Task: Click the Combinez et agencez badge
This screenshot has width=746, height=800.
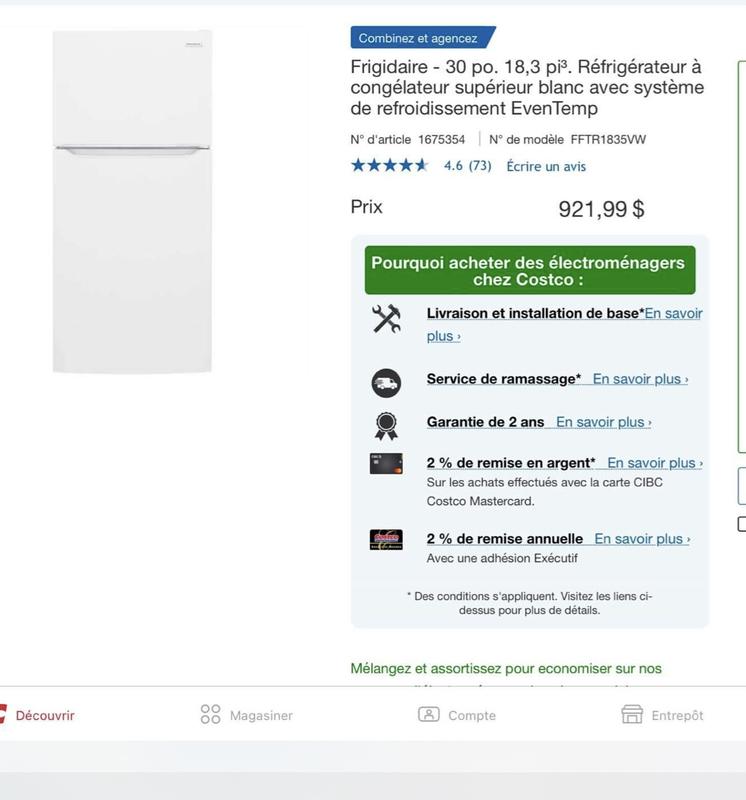Action: 422,38
